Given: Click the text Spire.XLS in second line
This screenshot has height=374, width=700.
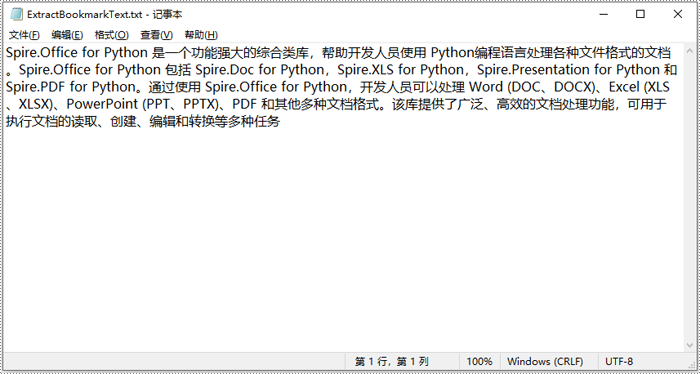Looking at the screenshot, I should tap(365, 70).
